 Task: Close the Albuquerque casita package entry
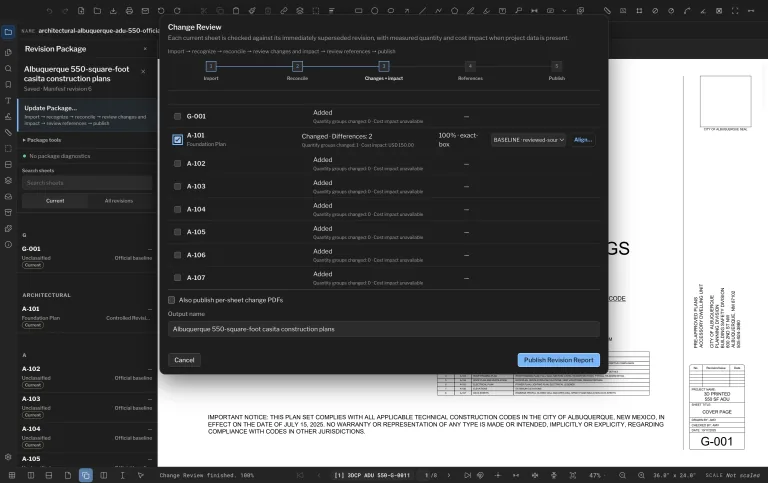[143, 72]
